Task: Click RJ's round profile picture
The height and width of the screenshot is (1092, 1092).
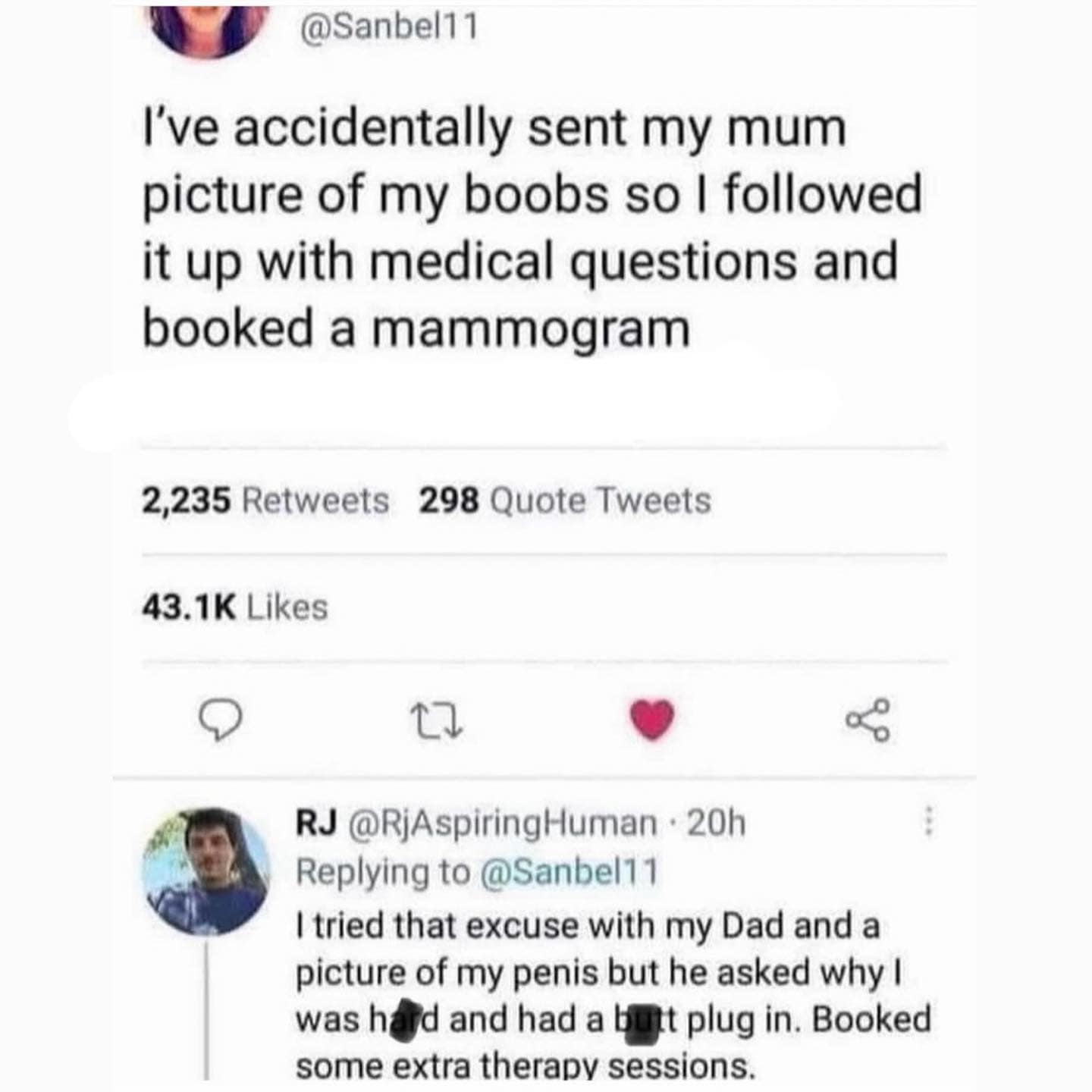Action: click(x=206, y=871)
